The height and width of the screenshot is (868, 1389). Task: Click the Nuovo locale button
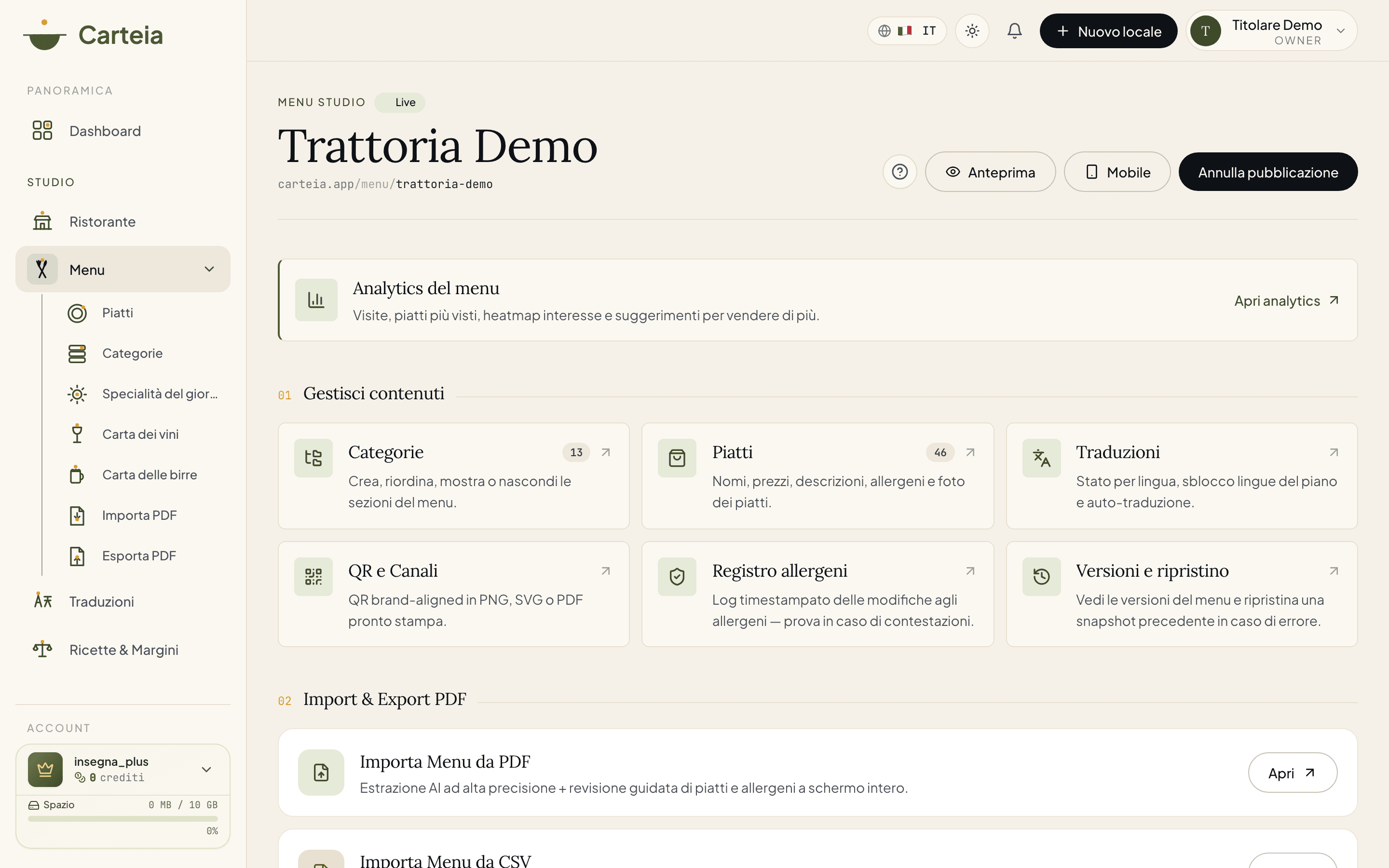(1108, 31)
